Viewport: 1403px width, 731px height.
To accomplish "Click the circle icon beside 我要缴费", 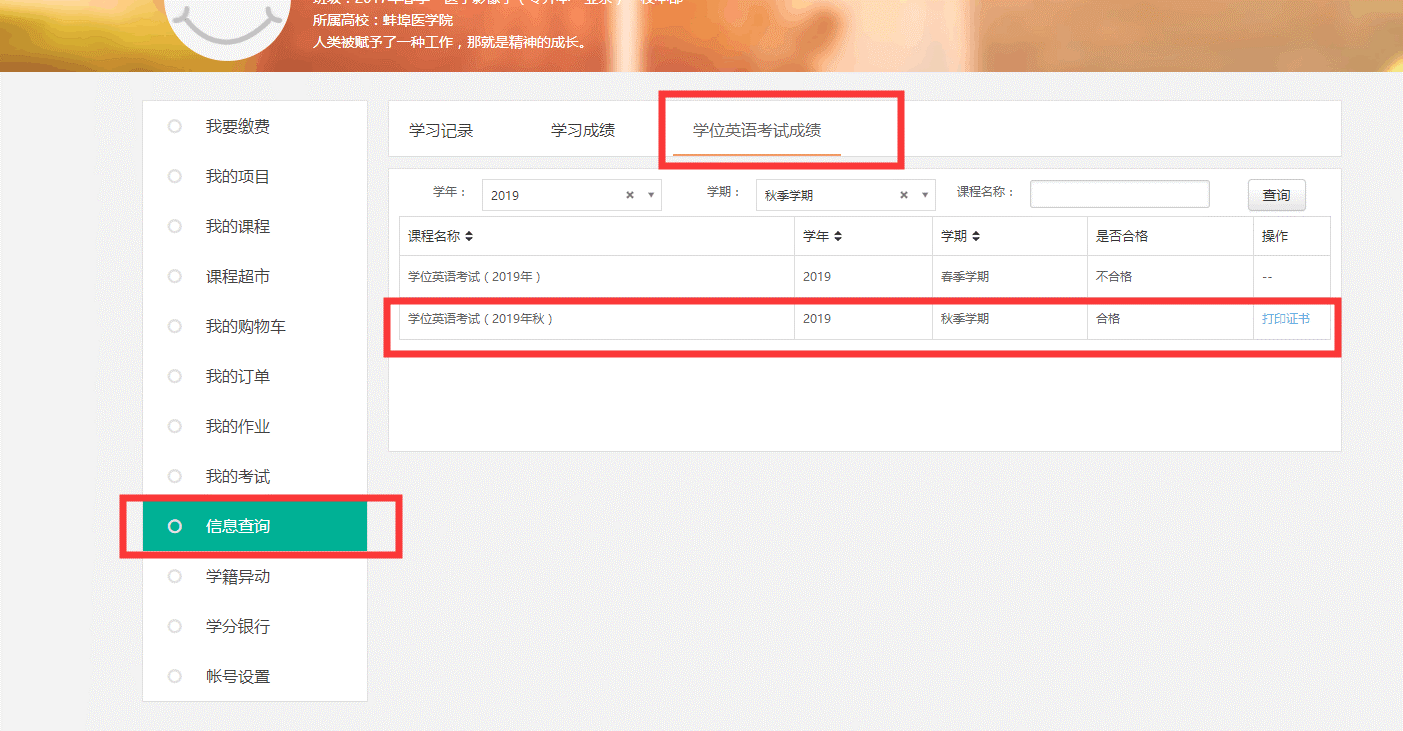I will tap(175, 126).
